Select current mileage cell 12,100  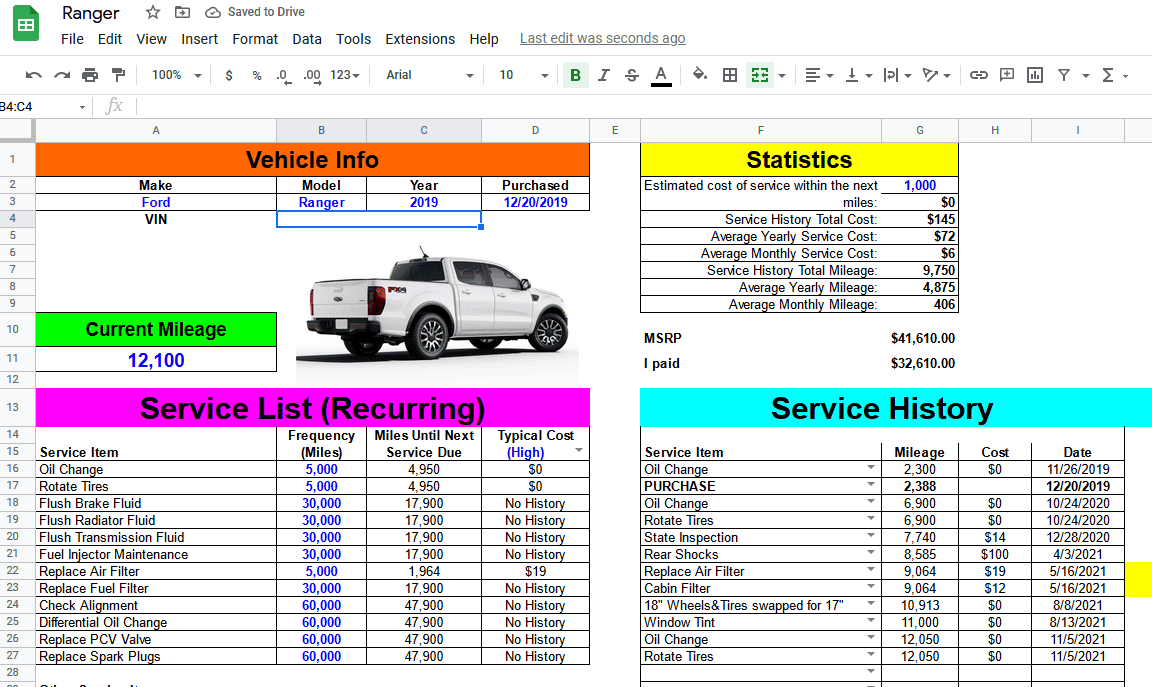pyautogui.click(x=156, y=360)
